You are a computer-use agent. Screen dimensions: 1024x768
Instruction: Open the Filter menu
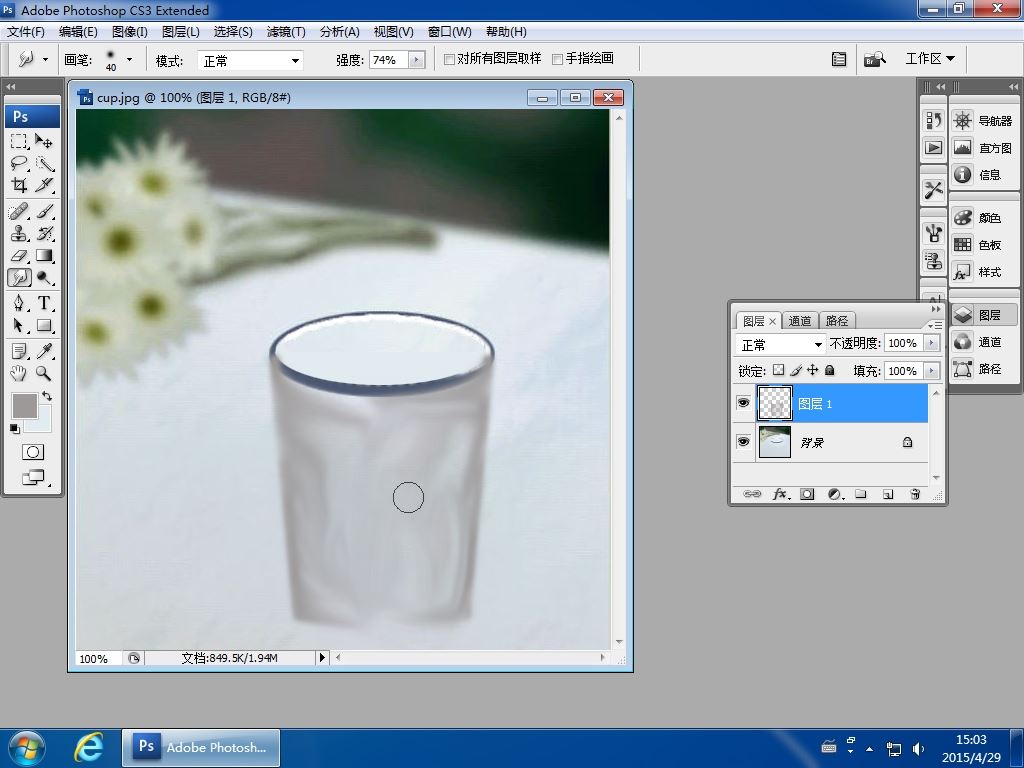286,32
